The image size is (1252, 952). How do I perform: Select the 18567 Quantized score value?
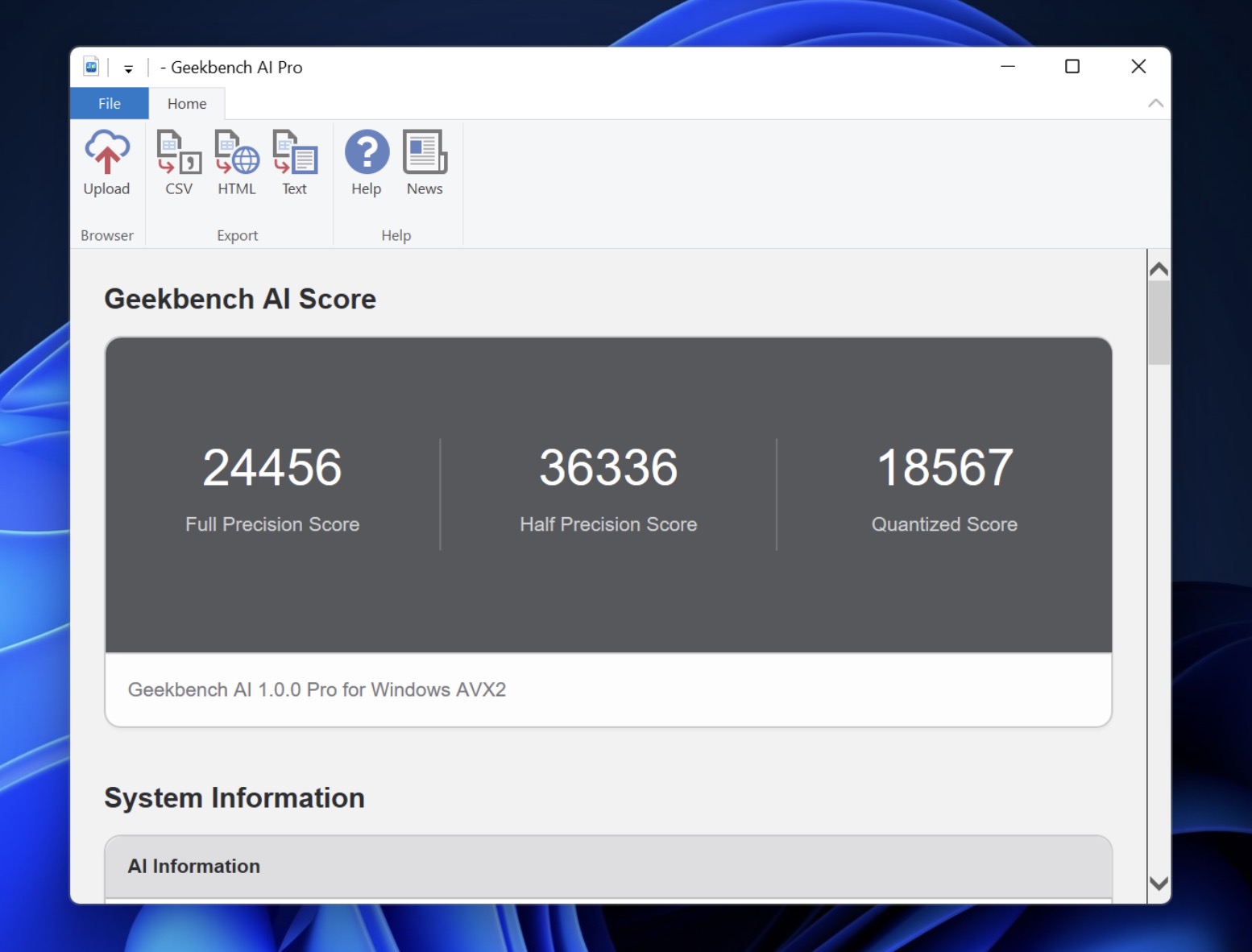pos(944,467)
